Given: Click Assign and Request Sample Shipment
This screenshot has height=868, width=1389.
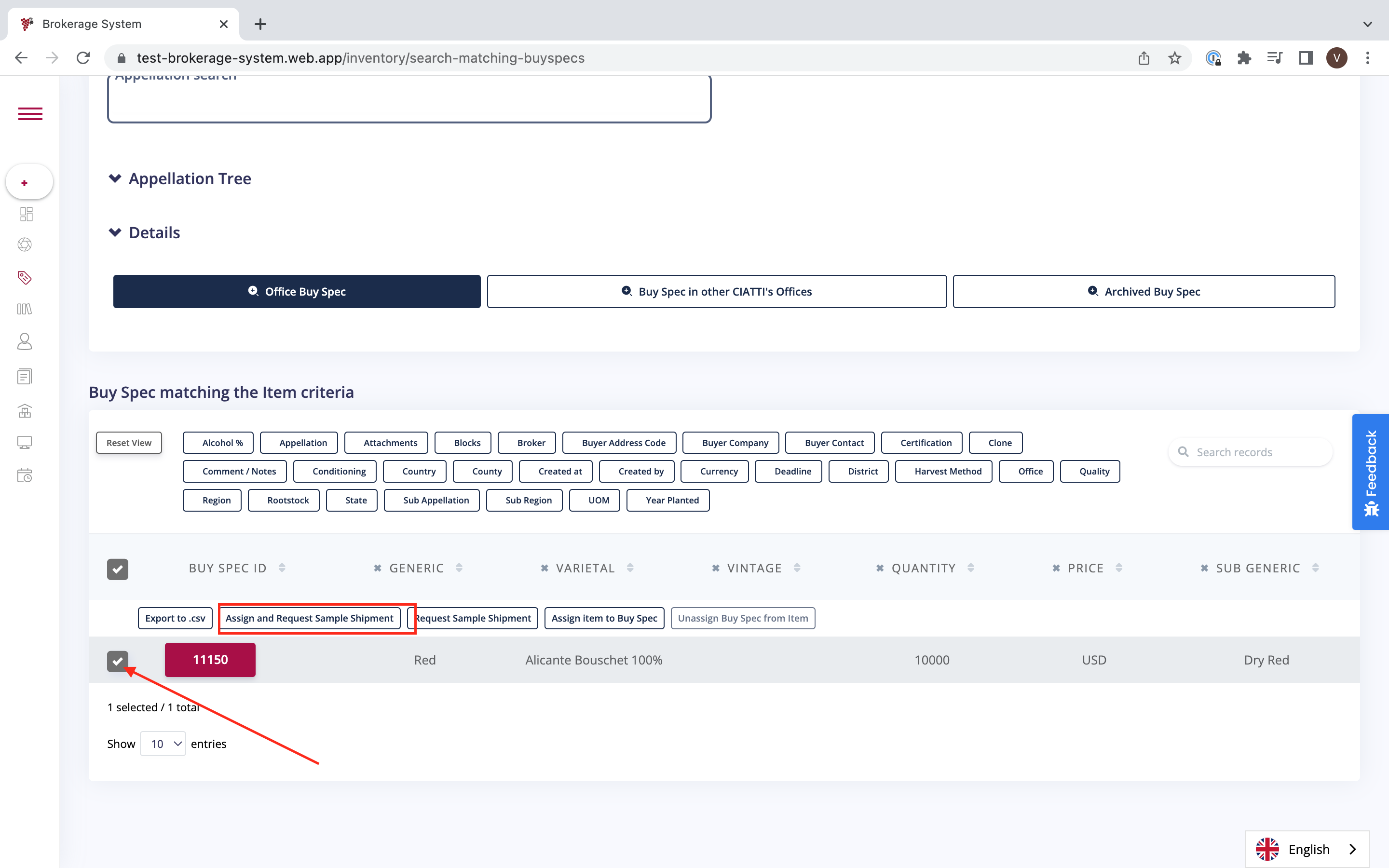Looking at the screenshot, I should point(309,618).
